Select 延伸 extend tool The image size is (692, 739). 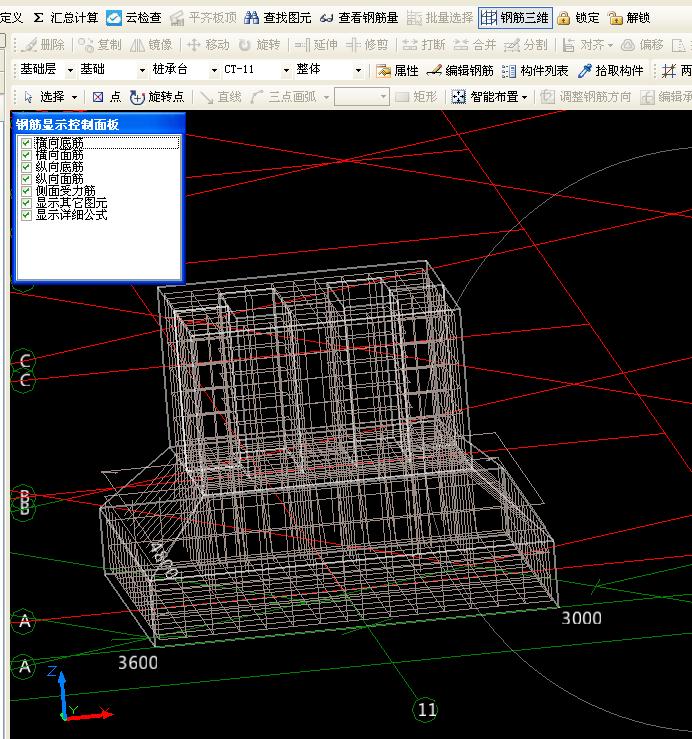tap(316, 45)
